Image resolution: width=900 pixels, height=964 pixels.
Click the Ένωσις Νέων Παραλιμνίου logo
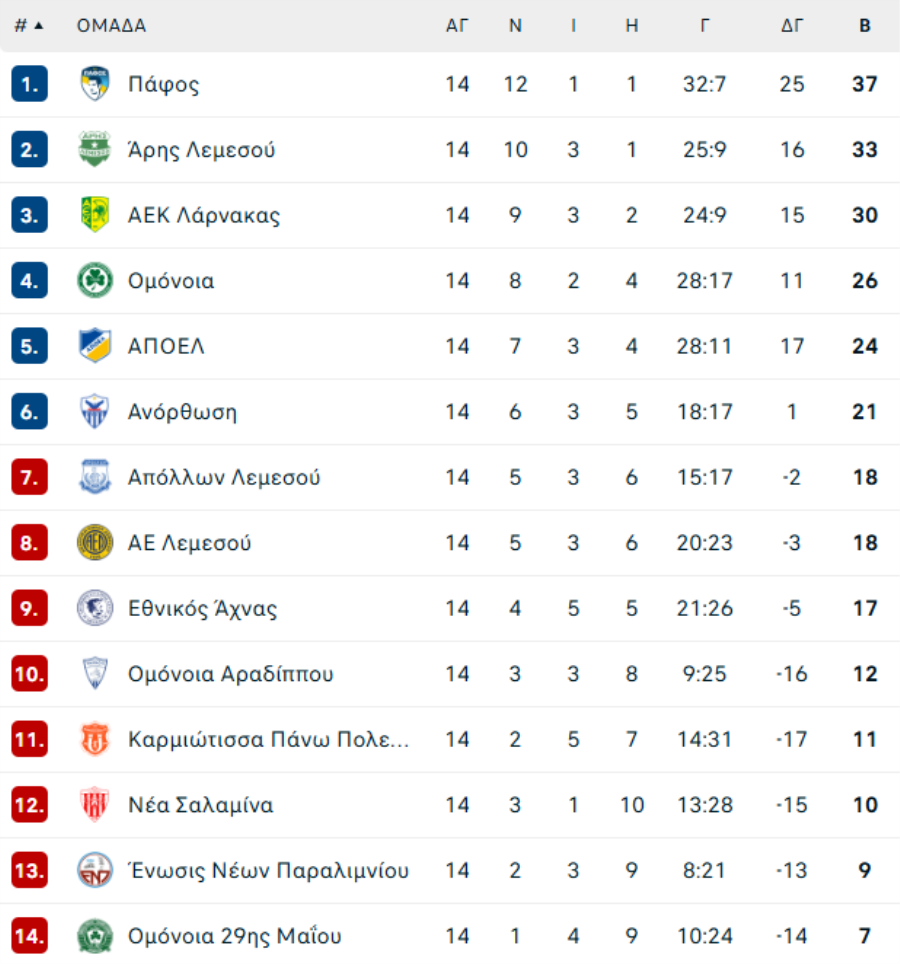click(95, 870)
